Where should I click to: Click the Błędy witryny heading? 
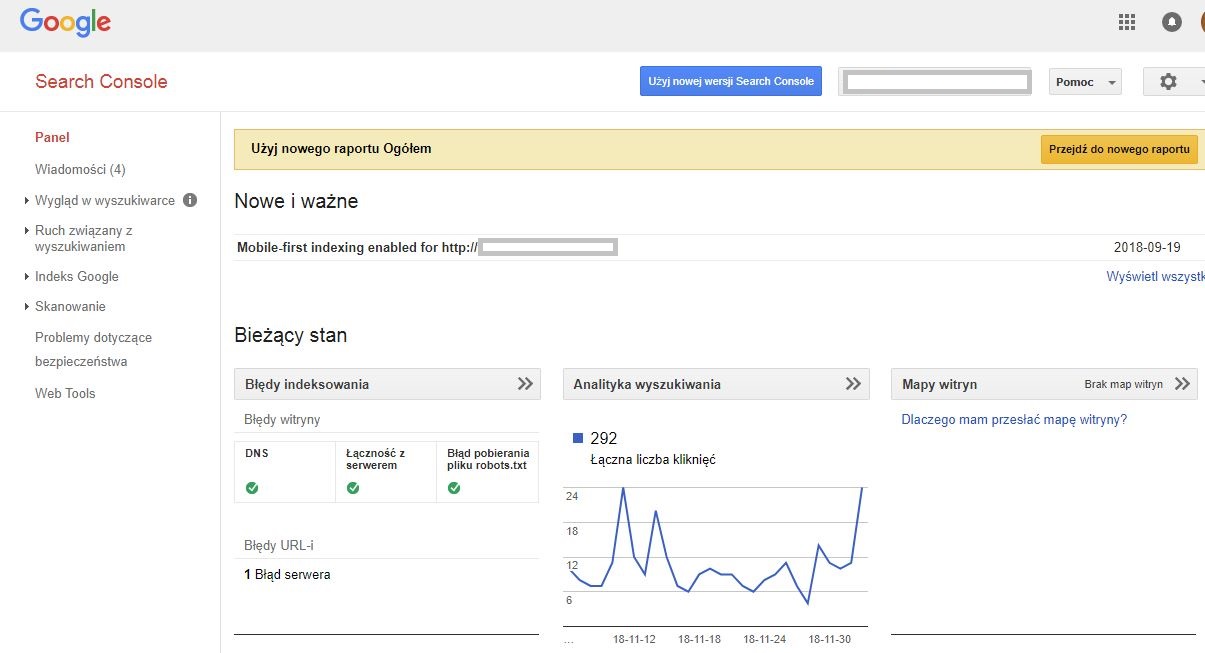(x=282, y=420)
